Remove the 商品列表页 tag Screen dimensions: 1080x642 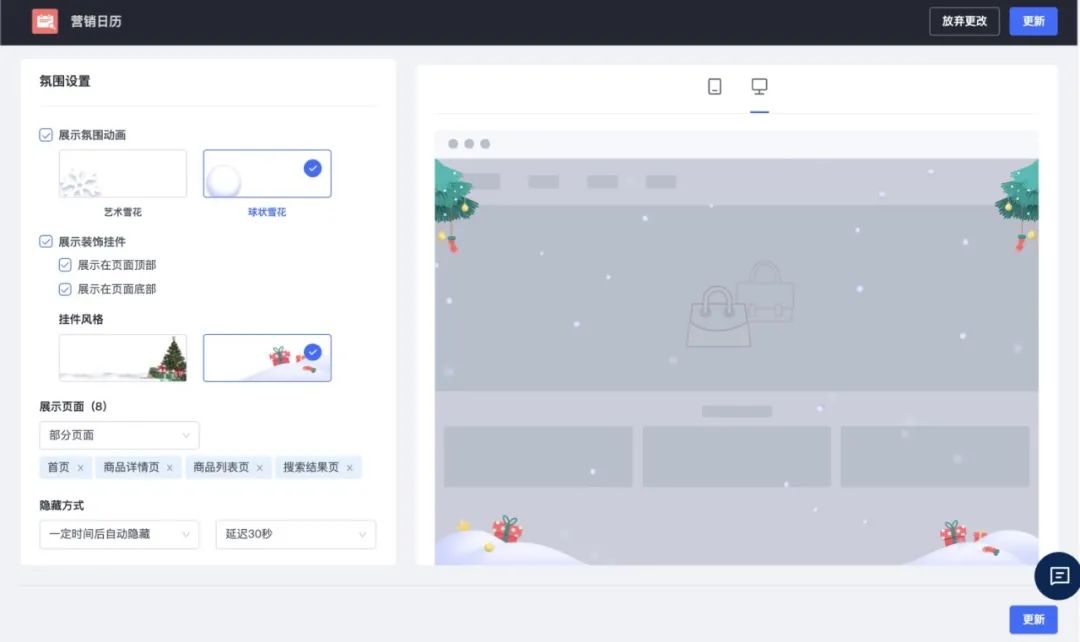(x=260, y=468)
